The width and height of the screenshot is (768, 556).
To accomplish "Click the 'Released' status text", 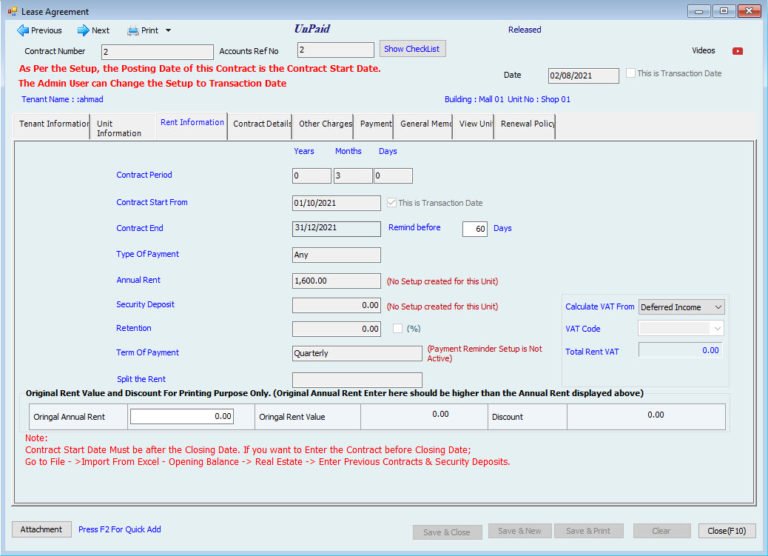I will coord(525,30).
